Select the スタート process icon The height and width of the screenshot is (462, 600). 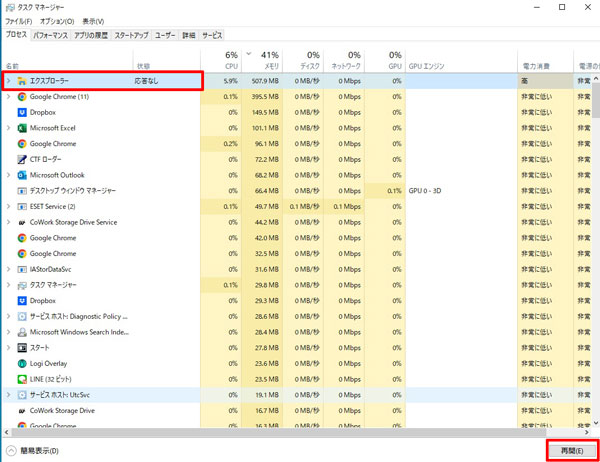click(21, 347)
